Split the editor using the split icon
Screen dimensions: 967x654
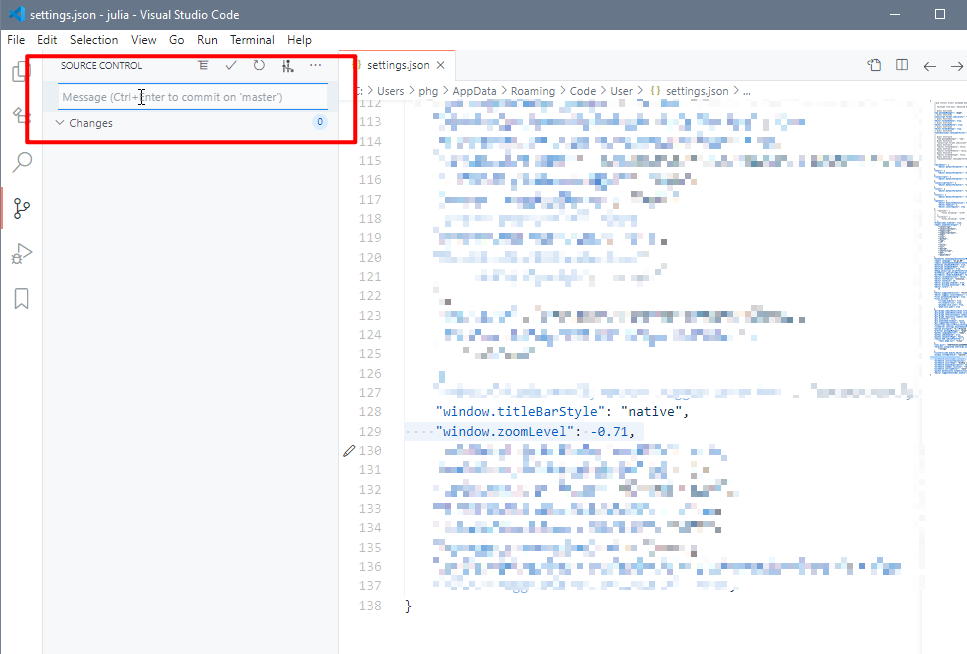click(x=901, y=64)
